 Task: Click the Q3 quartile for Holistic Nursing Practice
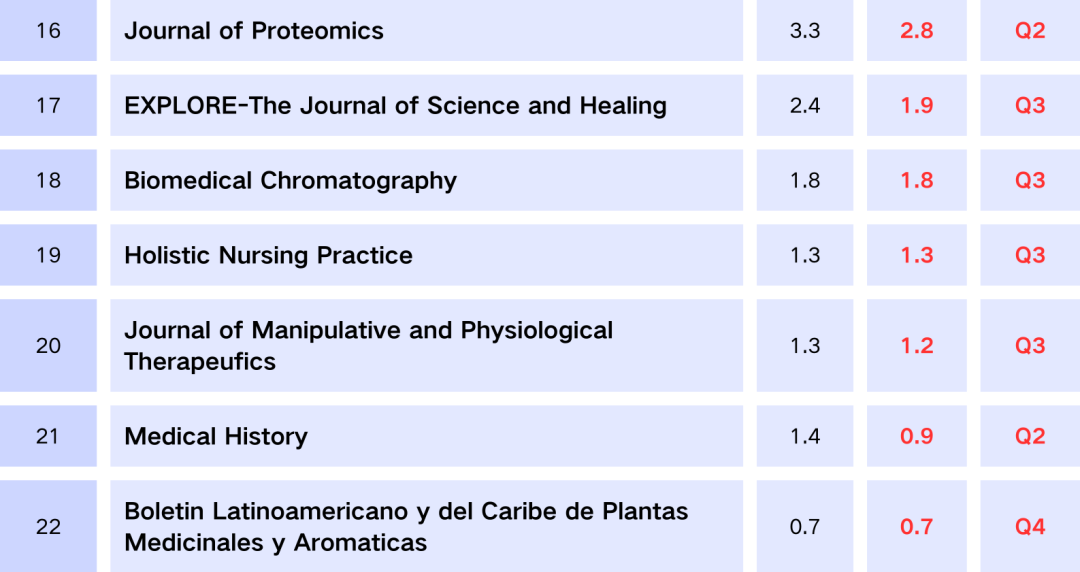(x=1030, y=255)
